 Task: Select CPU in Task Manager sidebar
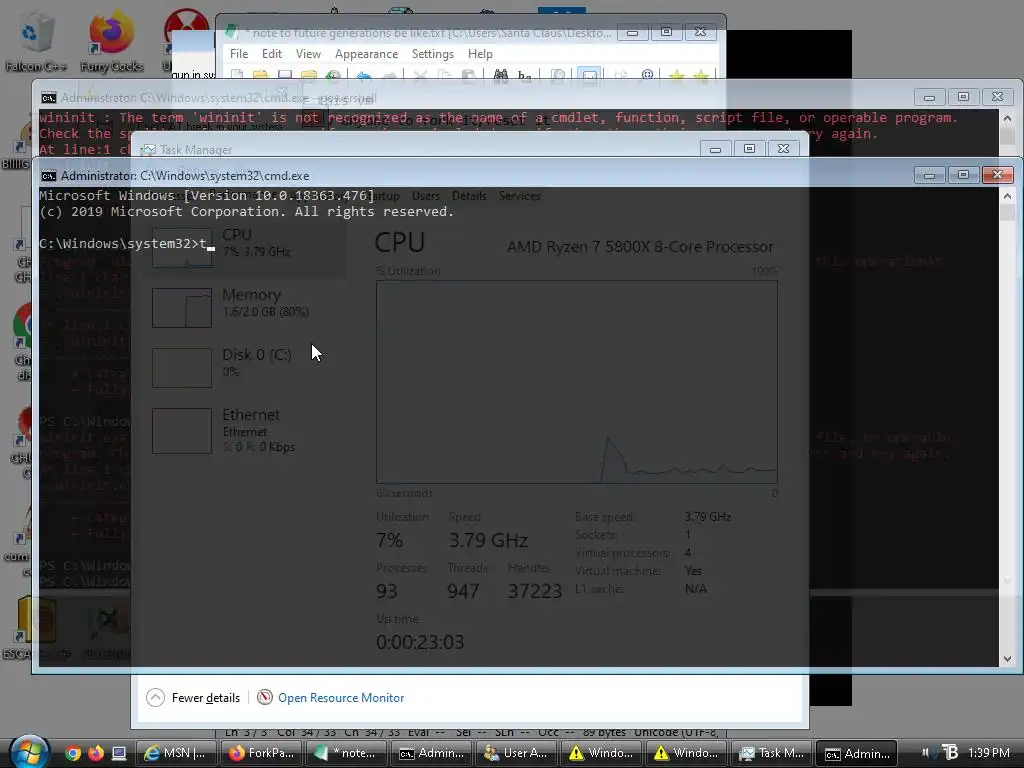pos(246,247)
